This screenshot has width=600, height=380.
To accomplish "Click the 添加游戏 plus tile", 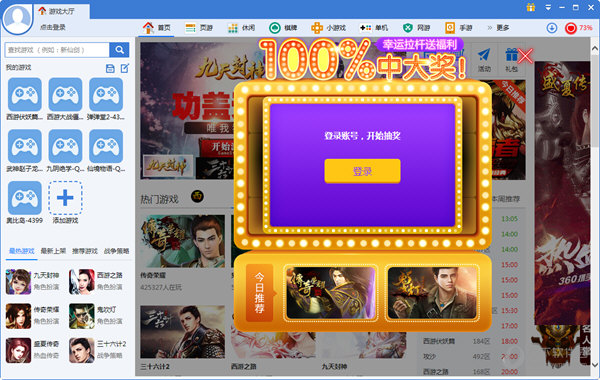I will tap(65, 198).
